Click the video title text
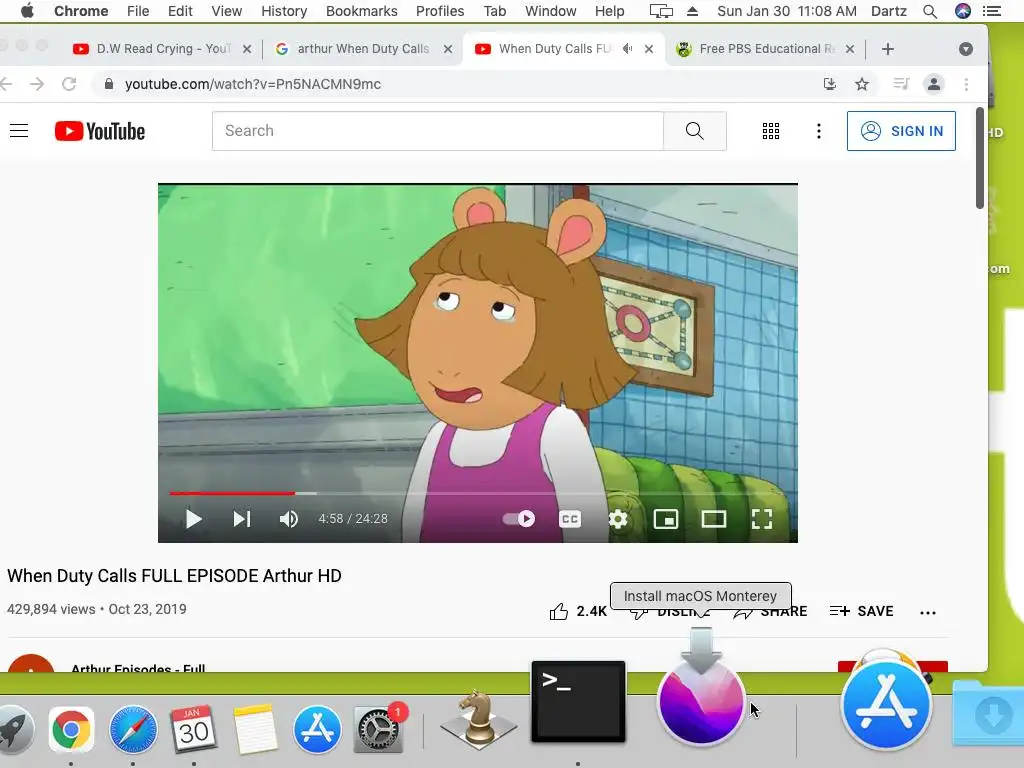1024x768 pixels. coord(174,576)
